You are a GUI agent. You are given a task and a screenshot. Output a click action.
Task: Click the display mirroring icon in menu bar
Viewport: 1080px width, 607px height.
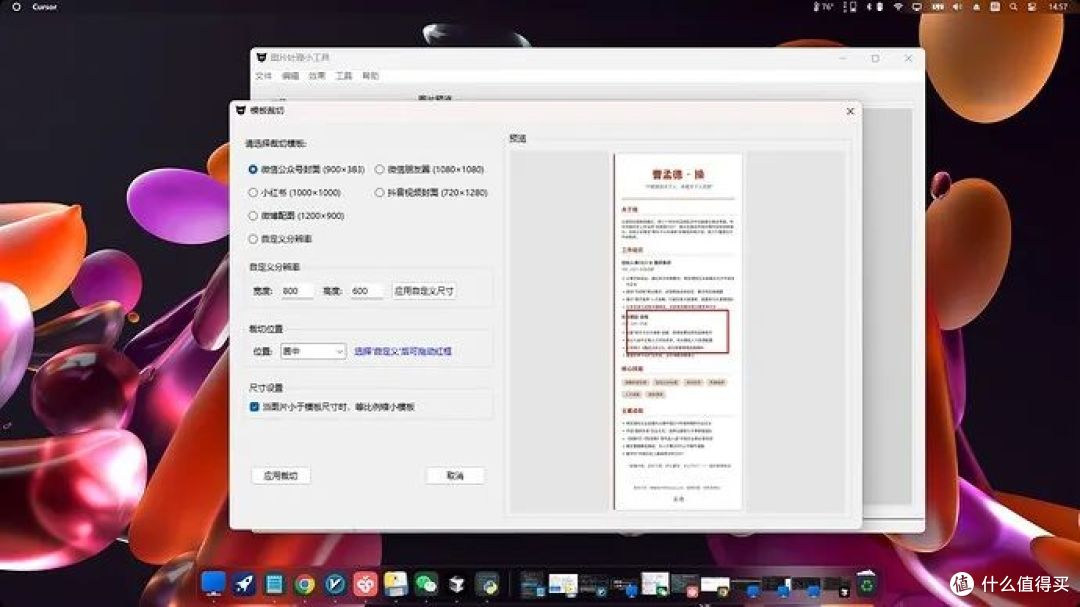click(917, 7)
